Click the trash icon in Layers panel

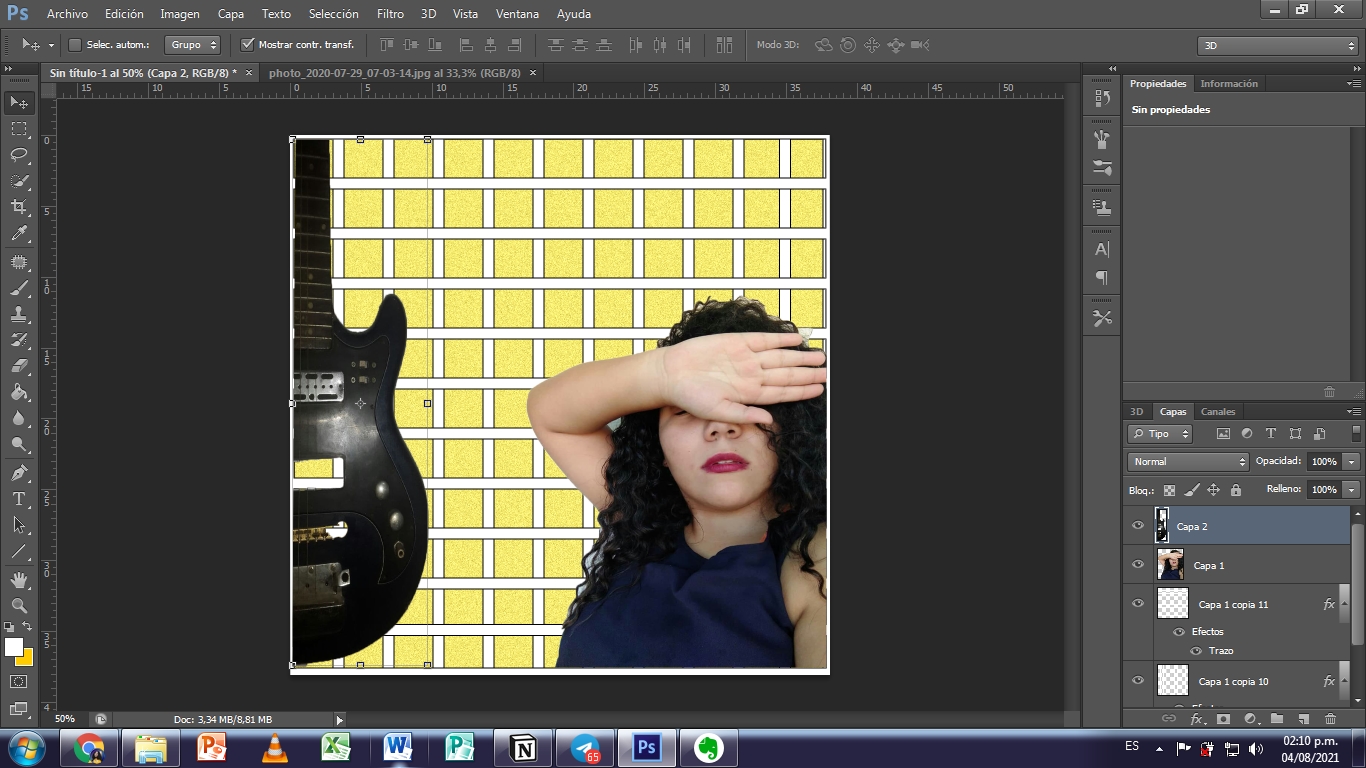[x=1330, y=718]
